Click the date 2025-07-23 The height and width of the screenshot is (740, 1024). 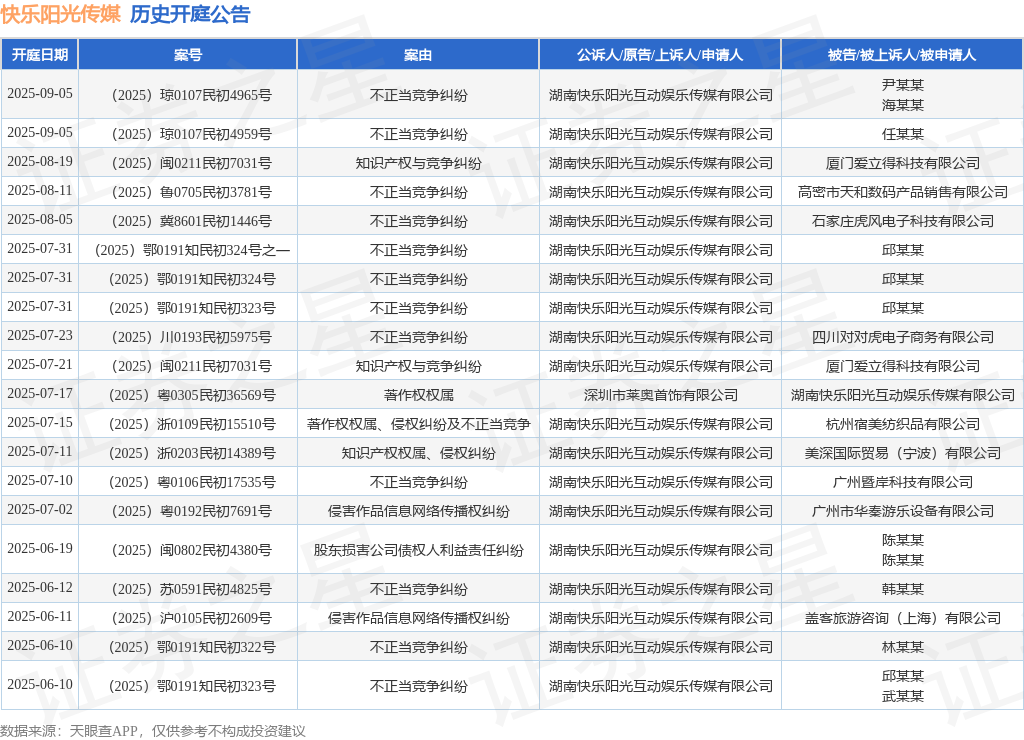pos(40,335)
